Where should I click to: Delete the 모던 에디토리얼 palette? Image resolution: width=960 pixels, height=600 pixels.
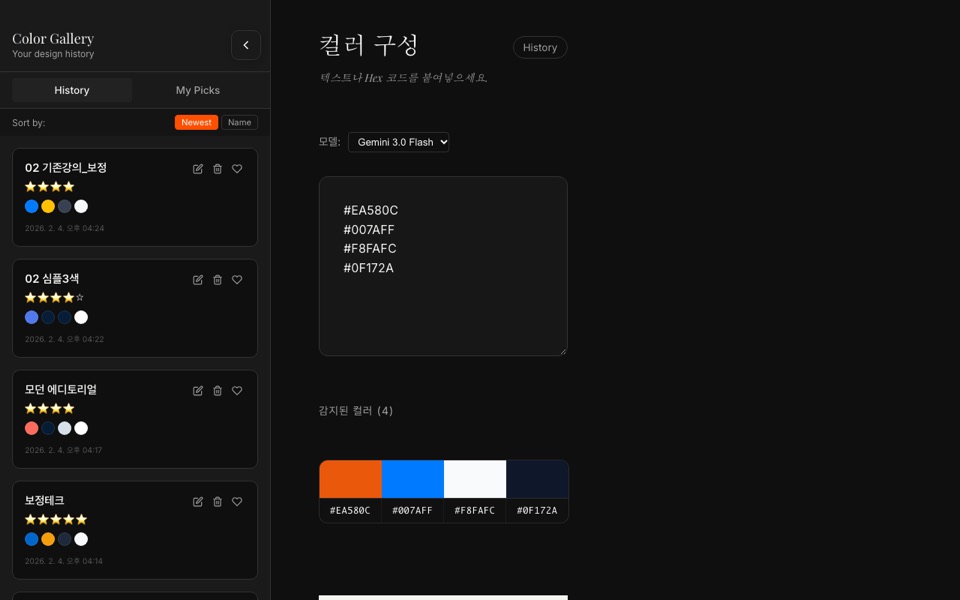coord(217,391)
